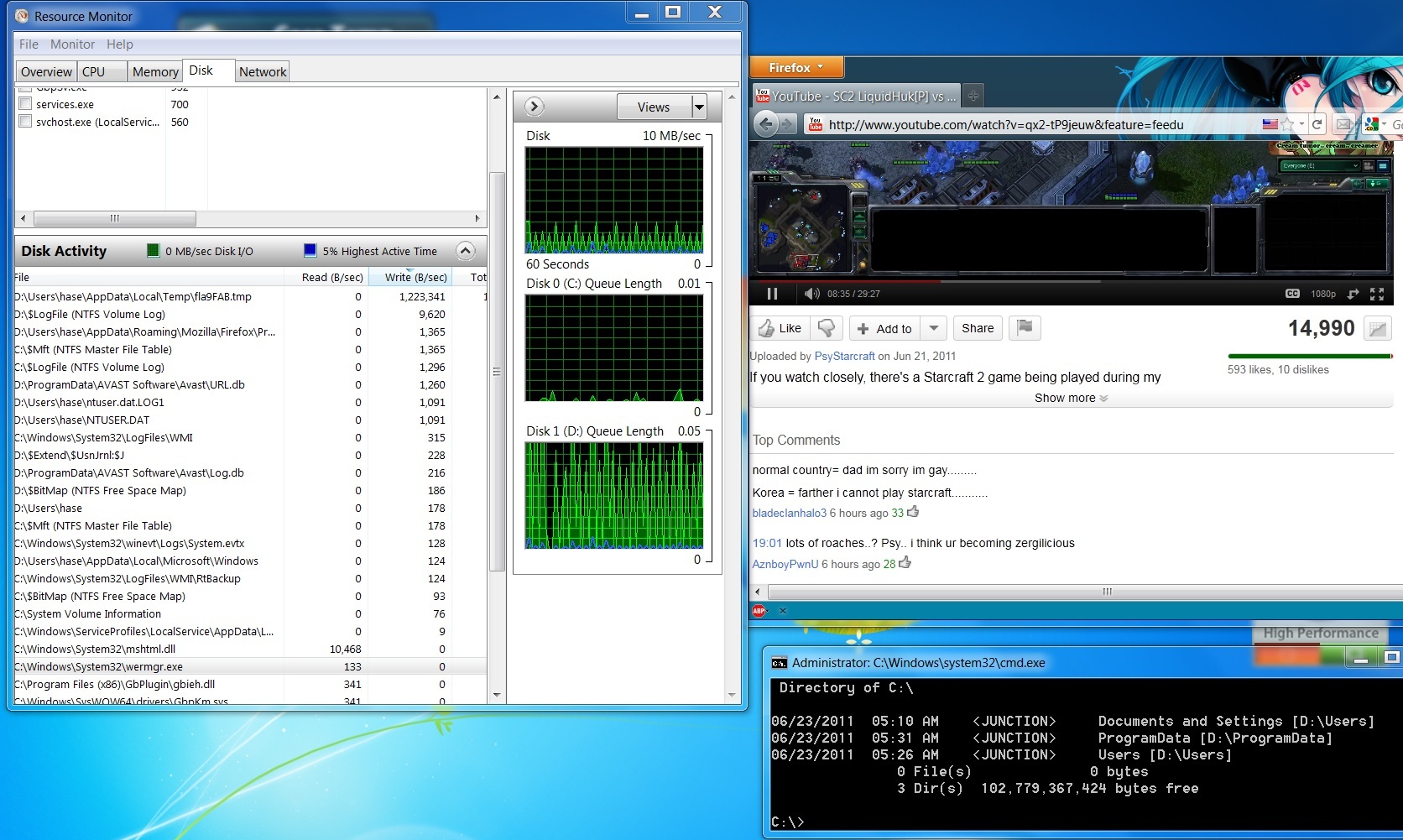Expand description with Show more

[1071, 398]
